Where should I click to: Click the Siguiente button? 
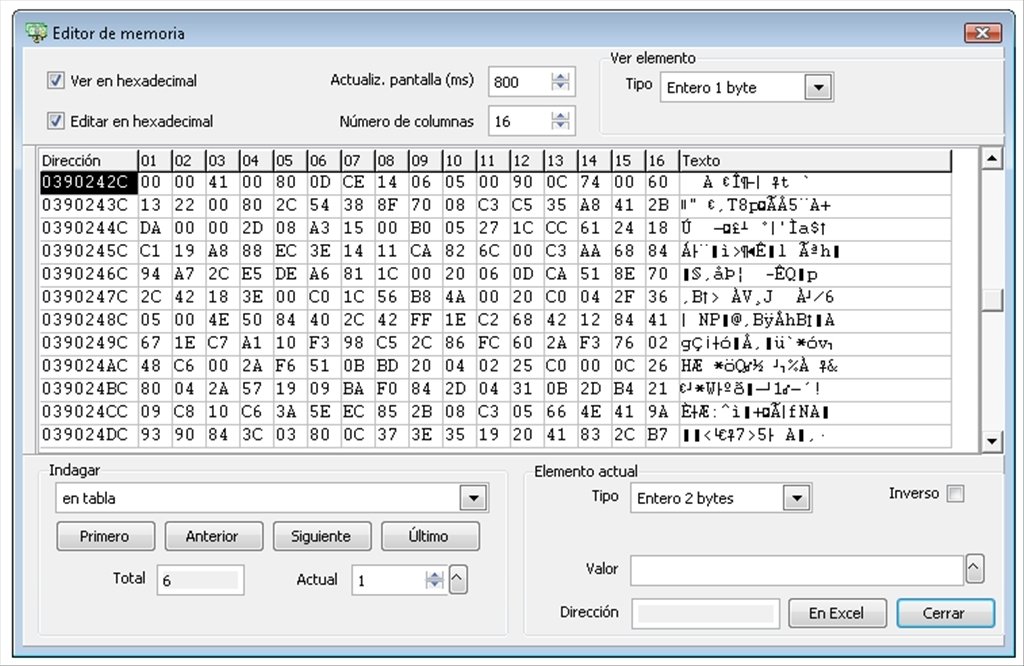pyautogui.click(x=321, y=536)
